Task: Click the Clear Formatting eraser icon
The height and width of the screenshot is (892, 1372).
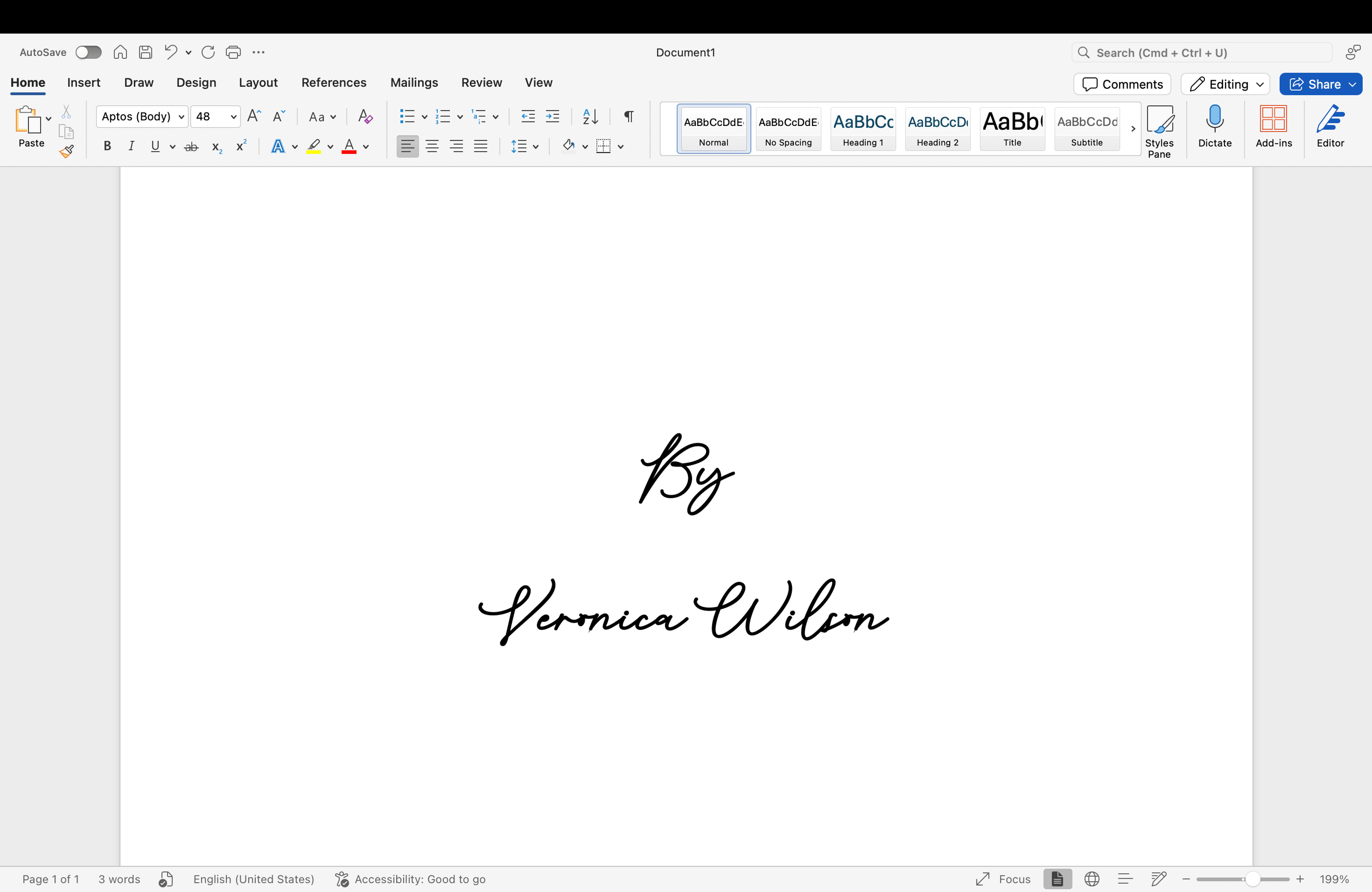Action: (x=365, y=117)
